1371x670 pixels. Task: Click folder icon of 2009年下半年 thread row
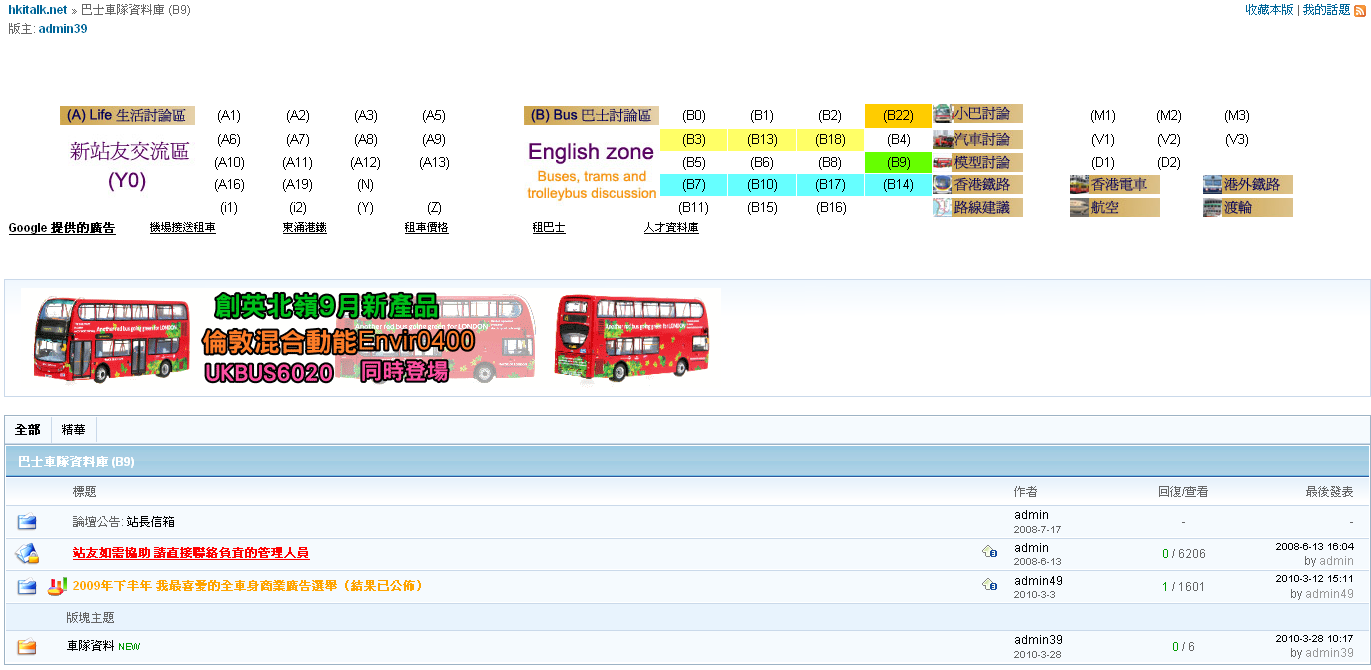coord(27,586)
